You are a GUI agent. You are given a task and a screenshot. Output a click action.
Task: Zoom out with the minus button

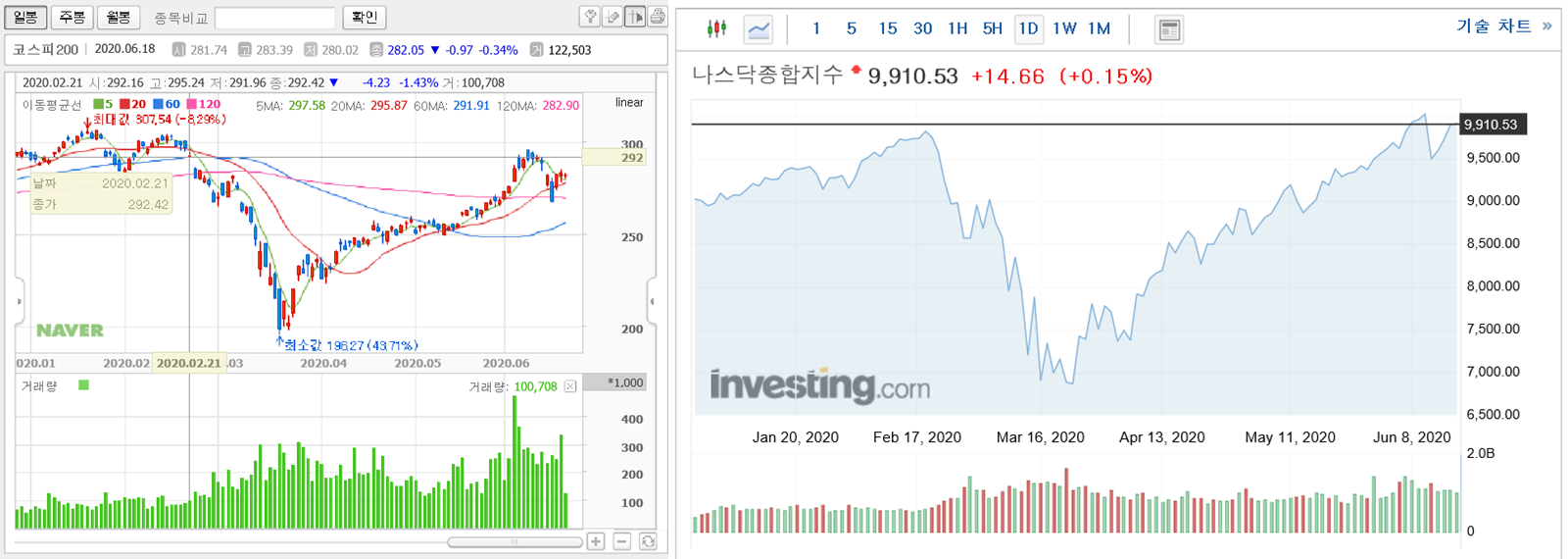click(621, 541)
